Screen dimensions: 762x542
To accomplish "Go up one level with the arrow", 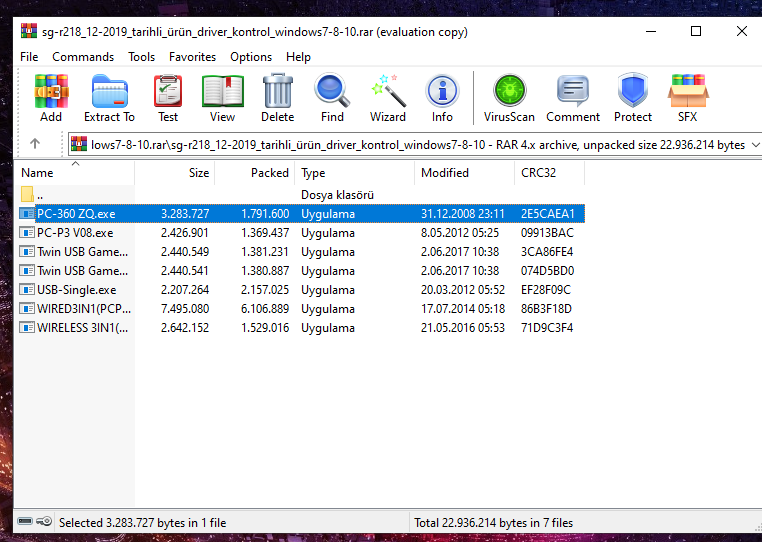I will (35, 143).
